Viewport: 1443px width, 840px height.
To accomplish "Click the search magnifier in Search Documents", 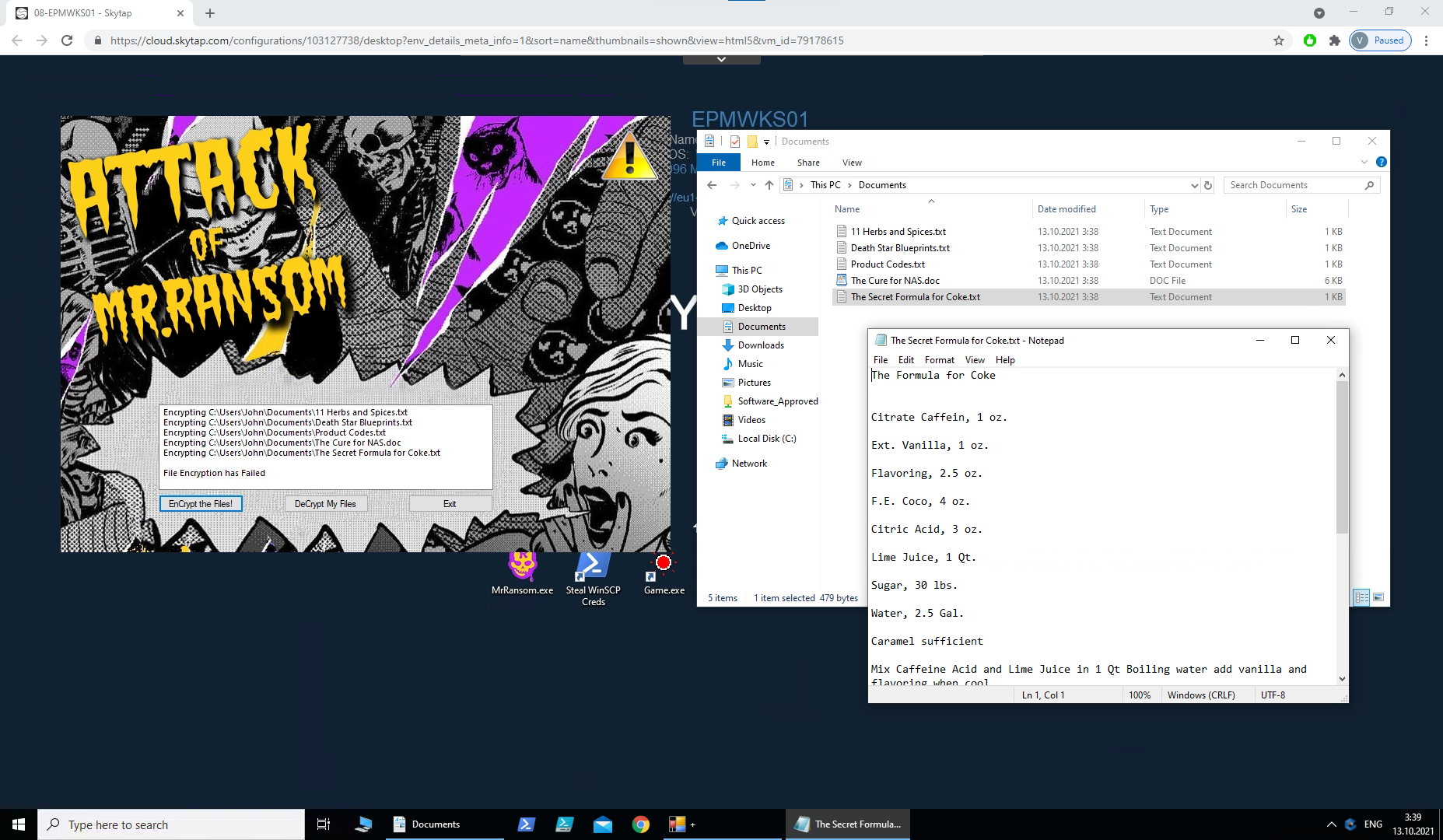I will point(1369,185).
